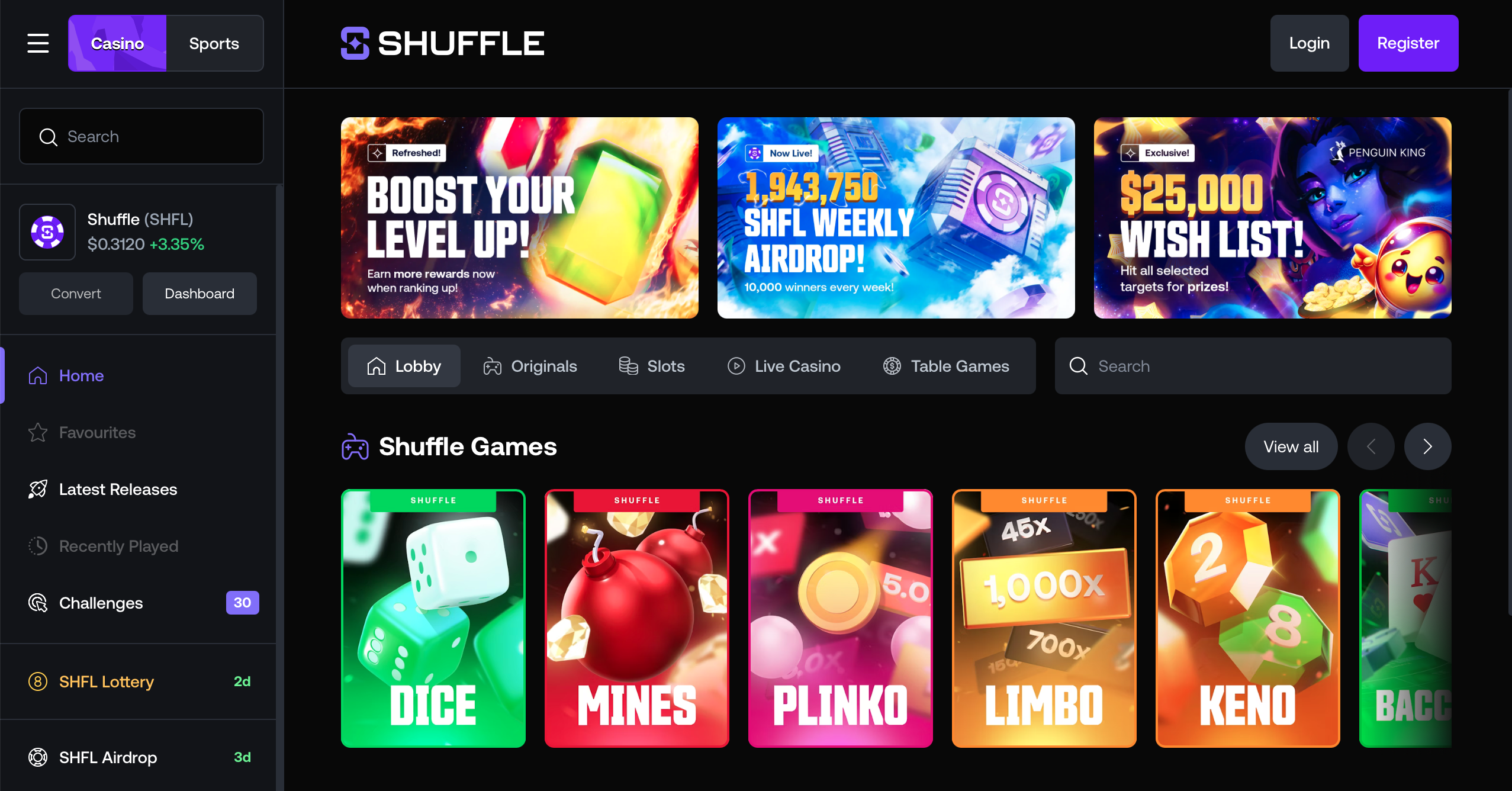Click the View all button
This screenshot has height=791, width=1512.
[1291, 446]
